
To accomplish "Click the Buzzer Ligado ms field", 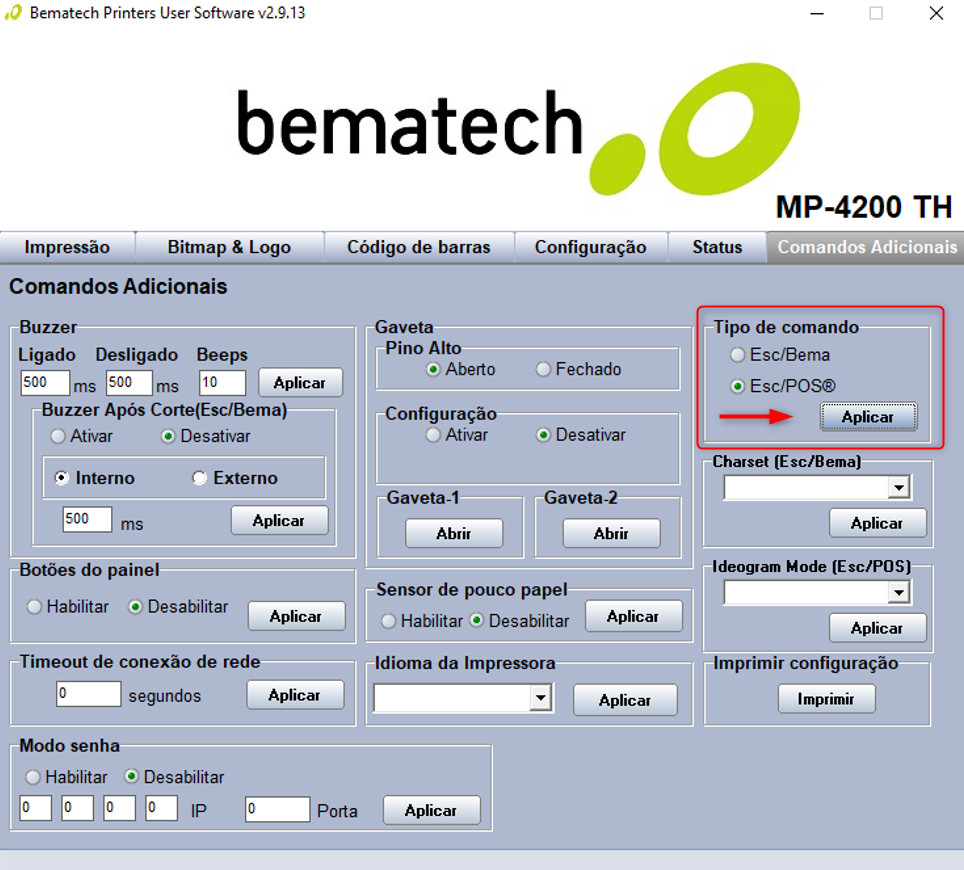I will 45,382.
